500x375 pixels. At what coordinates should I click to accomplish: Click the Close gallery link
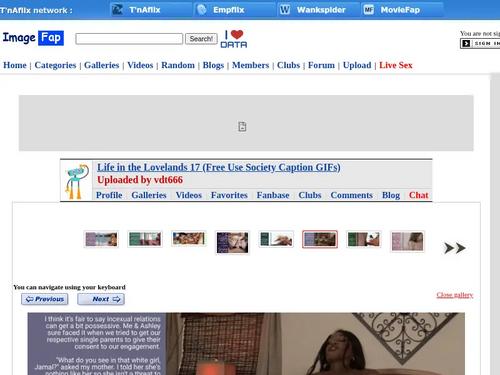(x=455, y=295)
